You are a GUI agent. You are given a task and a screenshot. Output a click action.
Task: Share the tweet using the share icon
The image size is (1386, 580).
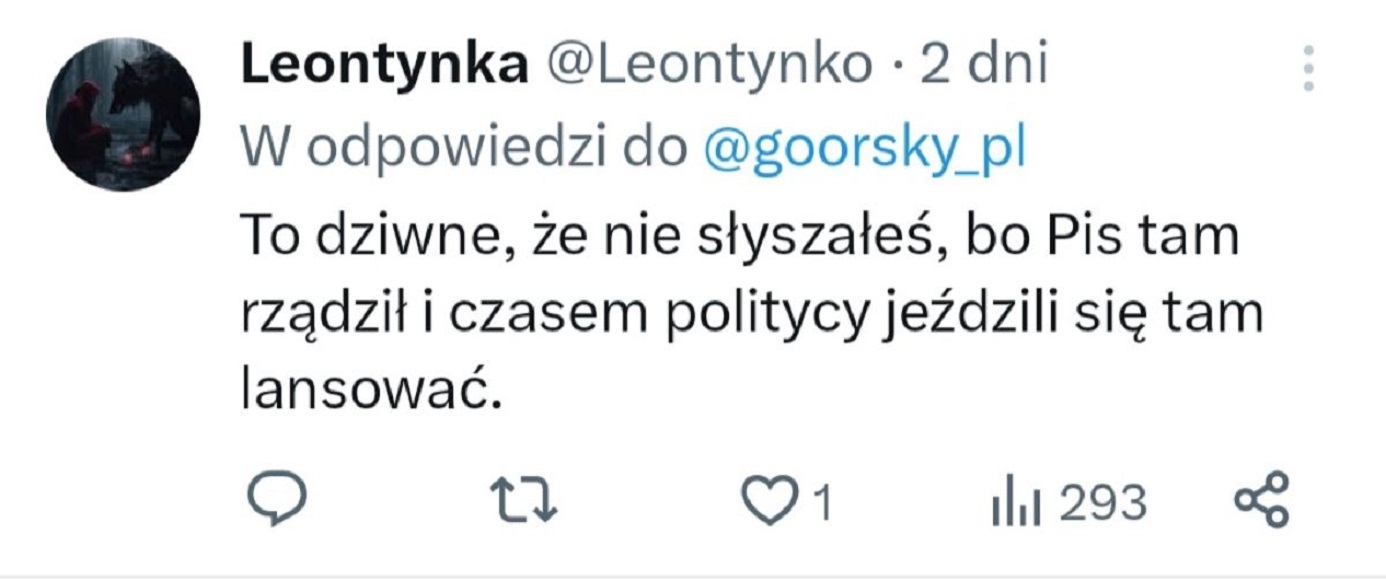tap(1263, 502)
